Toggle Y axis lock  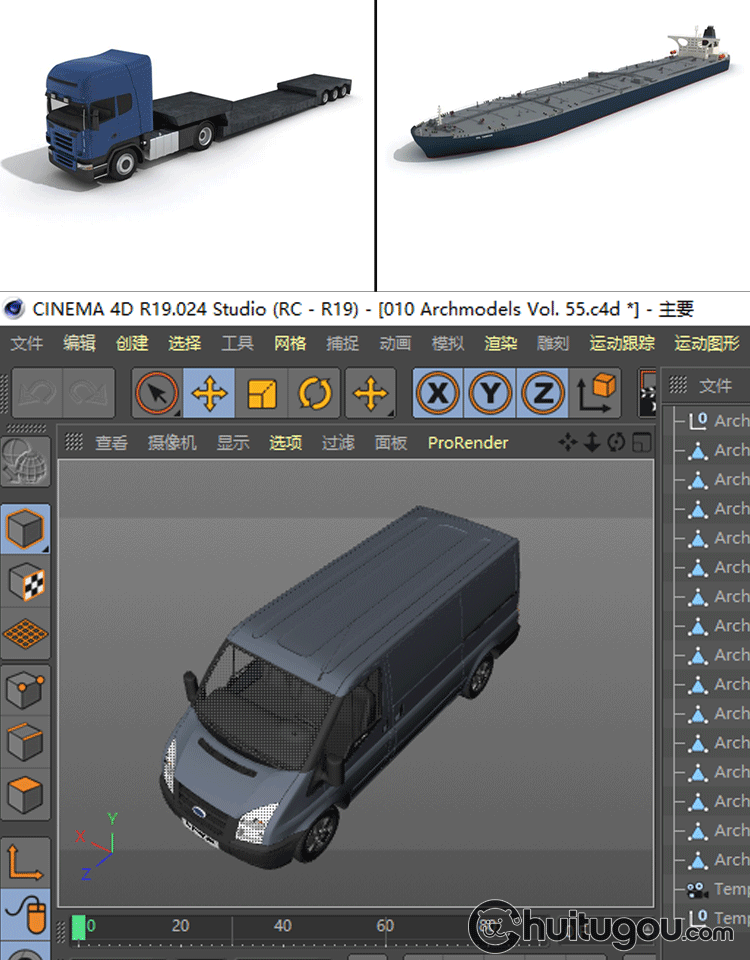(490, 393)
